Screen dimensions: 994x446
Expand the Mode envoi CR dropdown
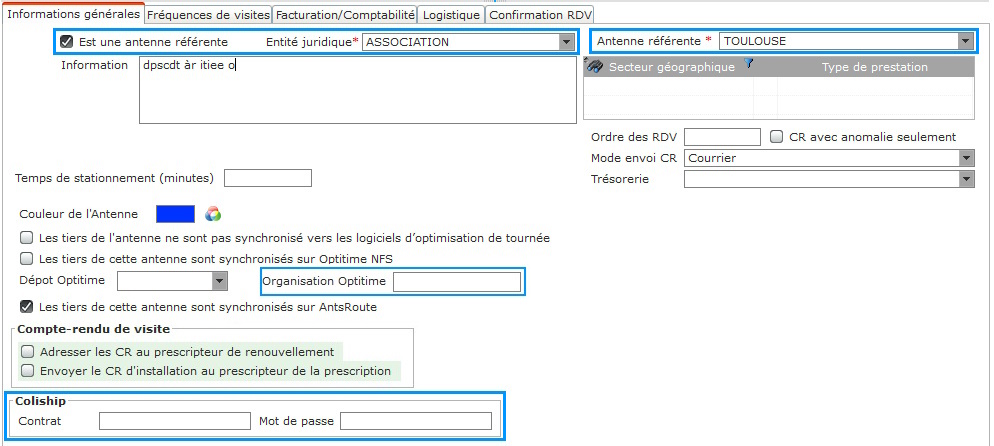966,158
